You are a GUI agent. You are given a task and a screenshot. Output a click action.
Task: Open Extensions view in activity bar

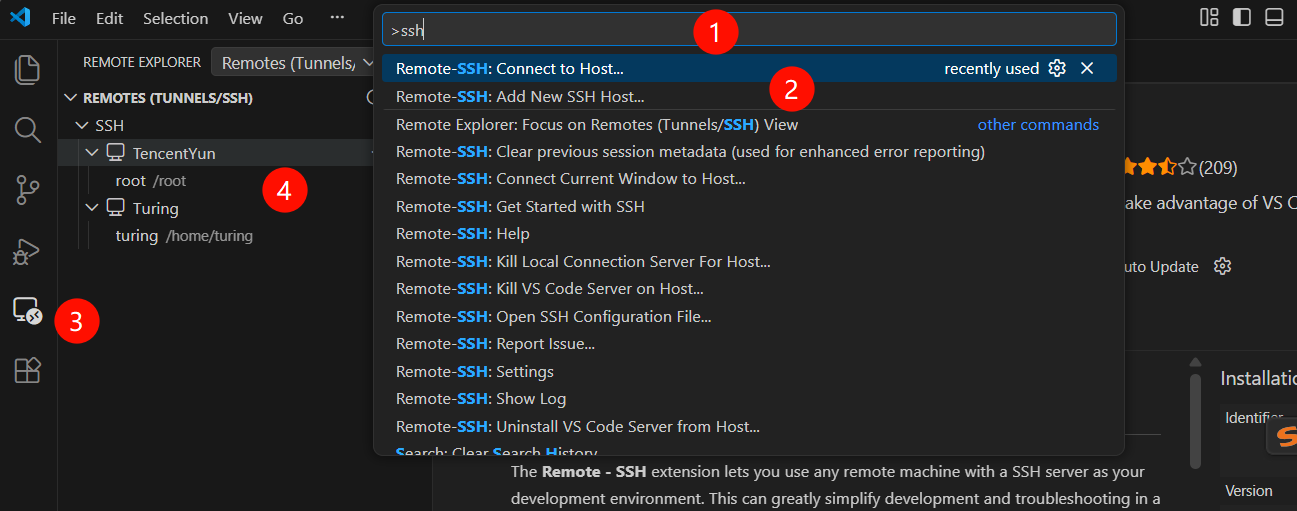pos(28,371)
